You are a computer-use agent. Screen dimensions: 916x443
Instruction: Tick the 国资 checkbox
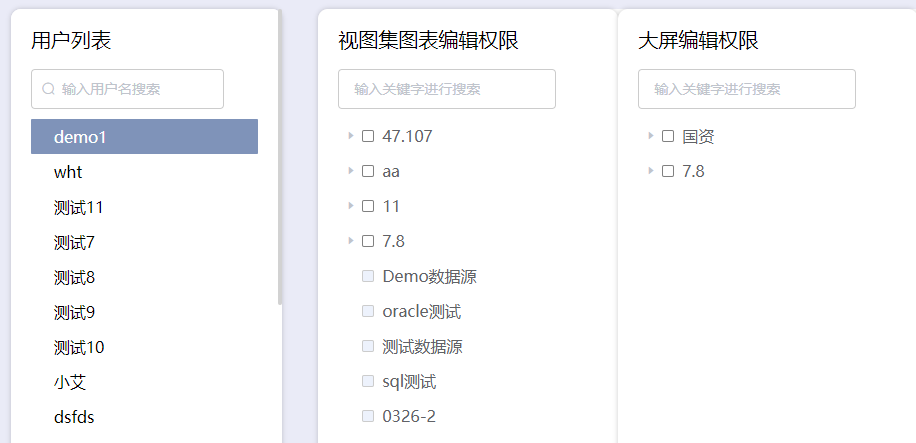tap(668, 136)
